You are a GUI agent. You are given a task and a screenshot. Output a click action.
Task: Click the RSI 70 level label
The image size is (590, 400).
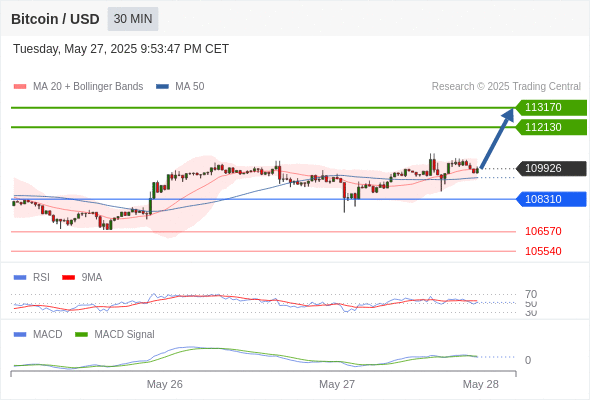531,294
